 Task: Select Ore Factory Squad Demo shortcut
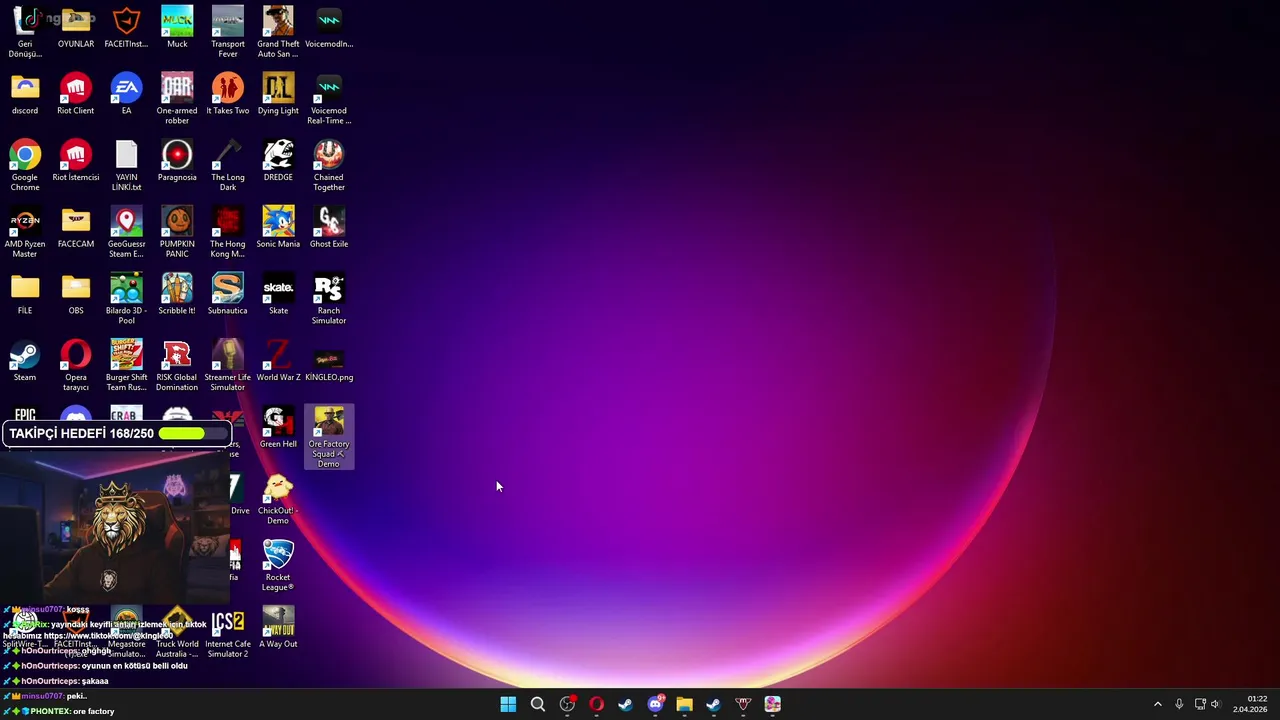(329, 437)
